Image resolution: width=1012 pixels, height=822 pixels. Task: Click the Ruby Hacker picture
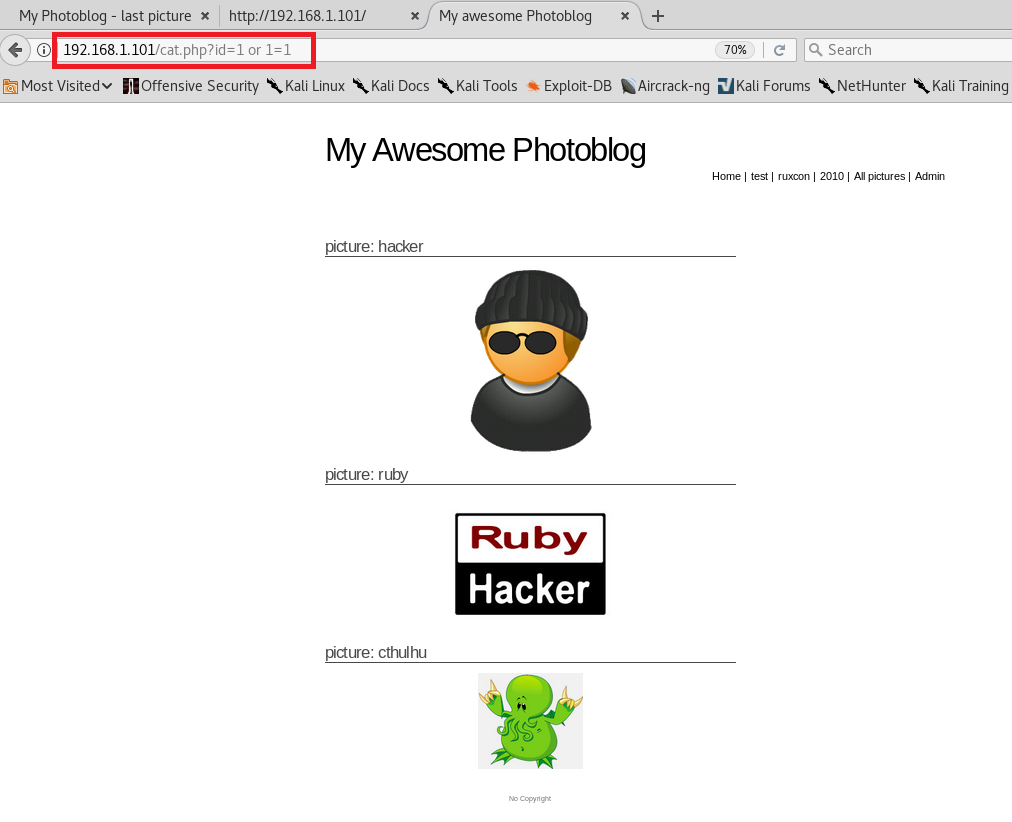coord(531,564)
